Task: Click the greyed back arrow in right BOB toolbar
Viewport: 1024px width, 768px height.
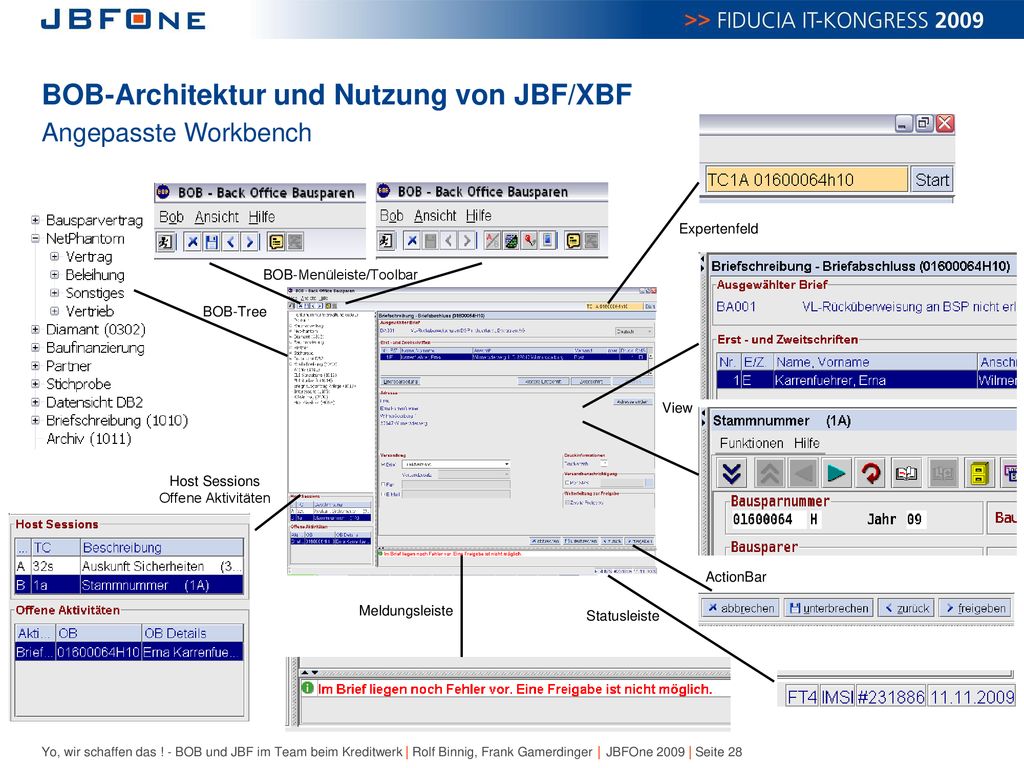Action: [x=449, y=241]
